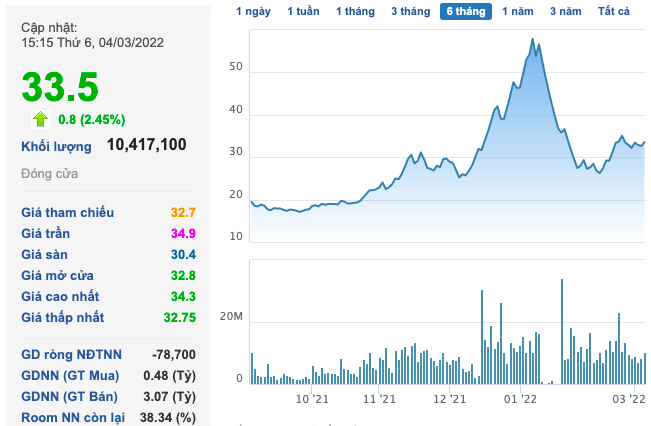
Task: Click the active 6 tháng tab
Action: (x=466, y=11)
